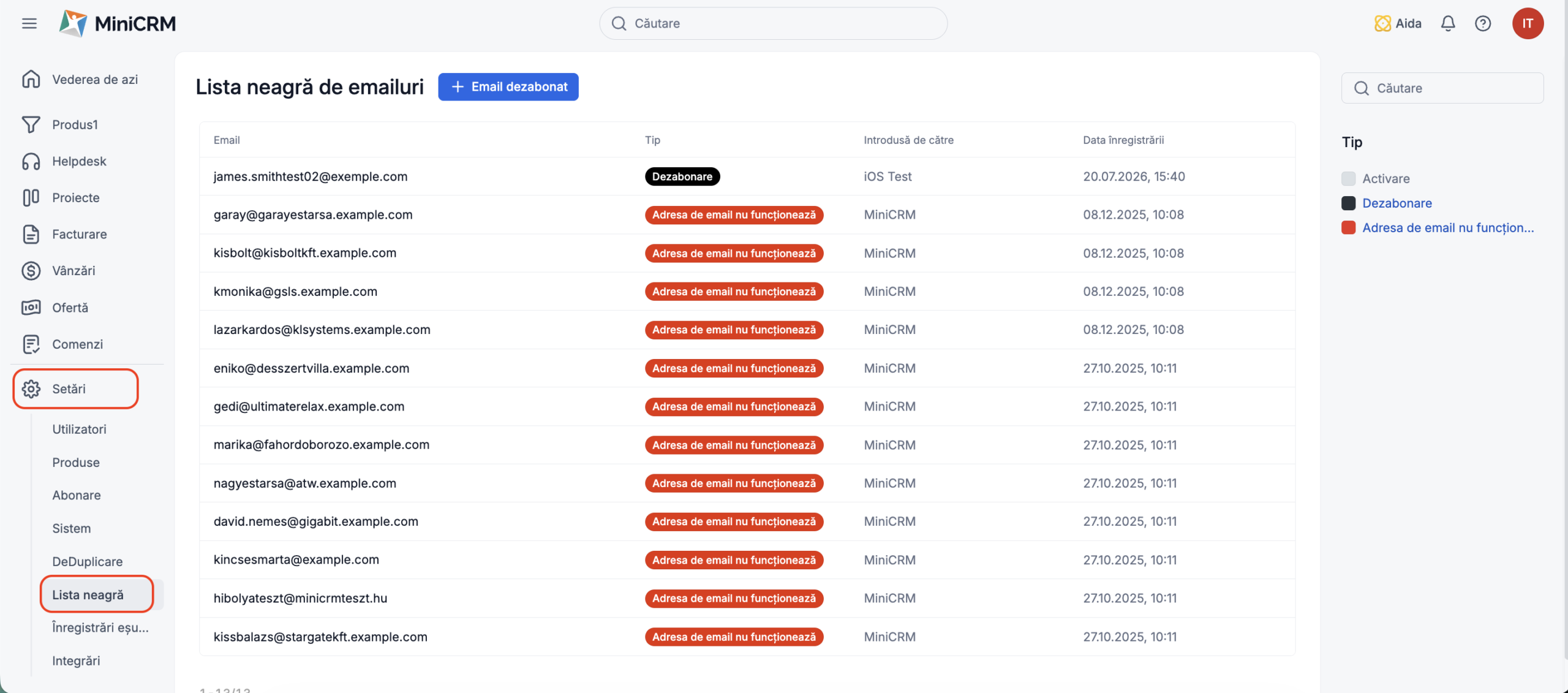Click the magnifier icon in the top search bar

click(x=619, y=23)
